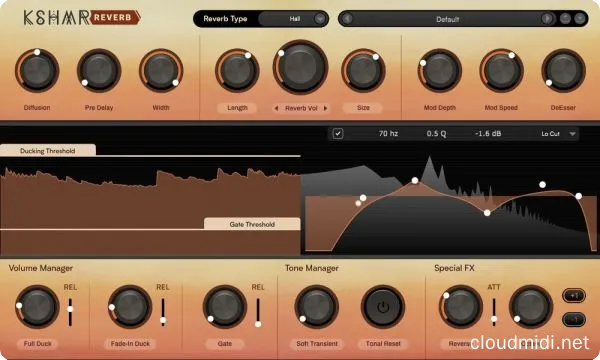Click the Reverse label button
This screenshot has height=360, width=600.
click(460, 344)
